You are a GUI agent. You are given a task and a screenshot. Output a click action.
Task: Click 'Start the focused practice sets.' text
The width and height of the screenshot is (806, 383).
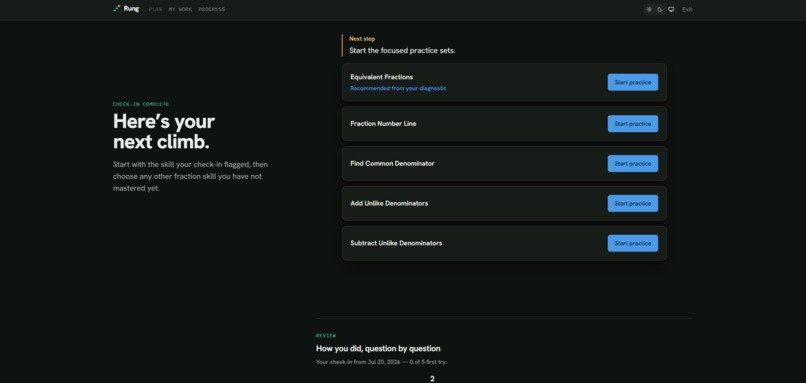[x=402, y=50]
